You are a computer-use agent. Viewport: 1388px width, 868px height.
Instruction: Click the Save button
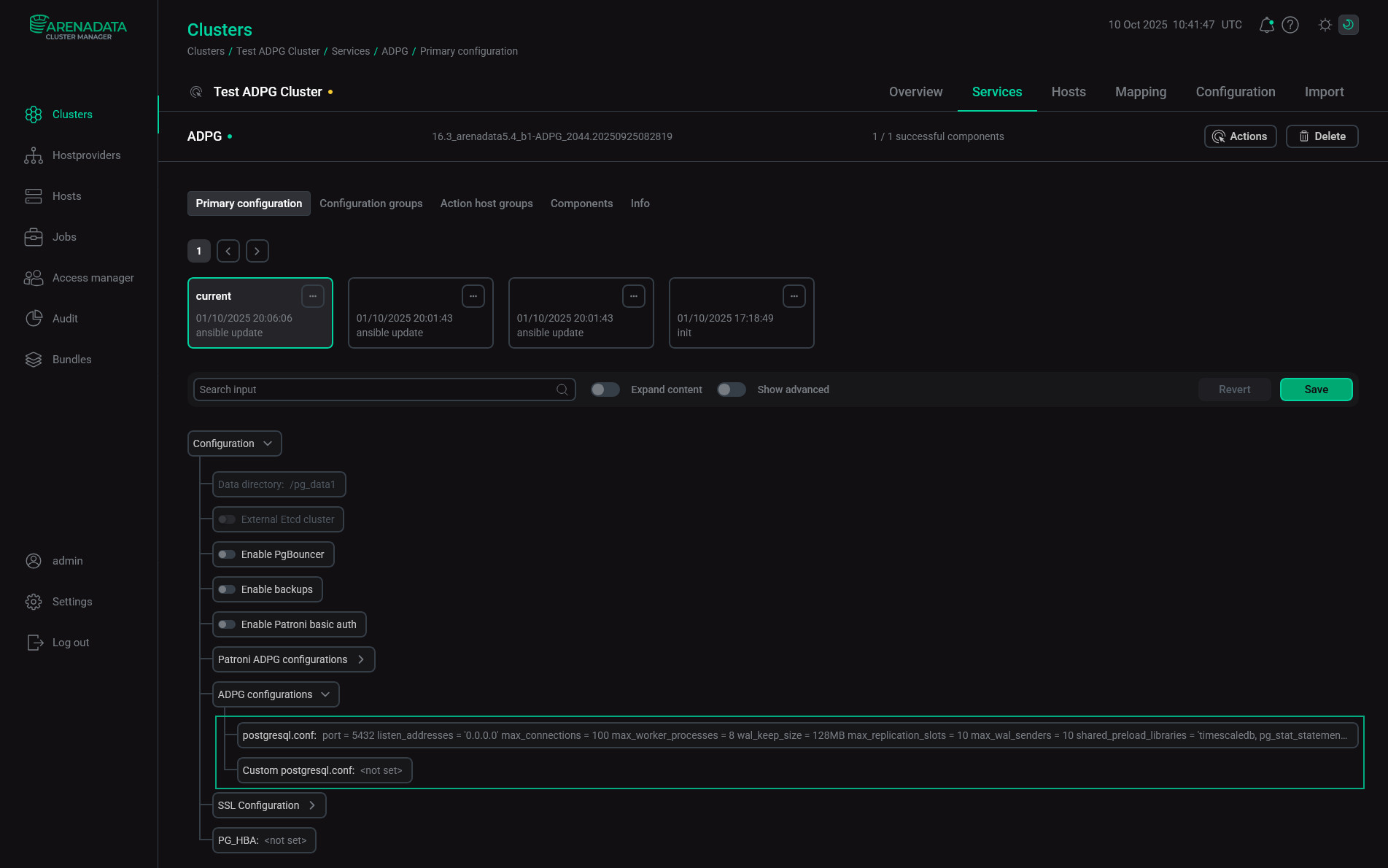point(1316,390)
